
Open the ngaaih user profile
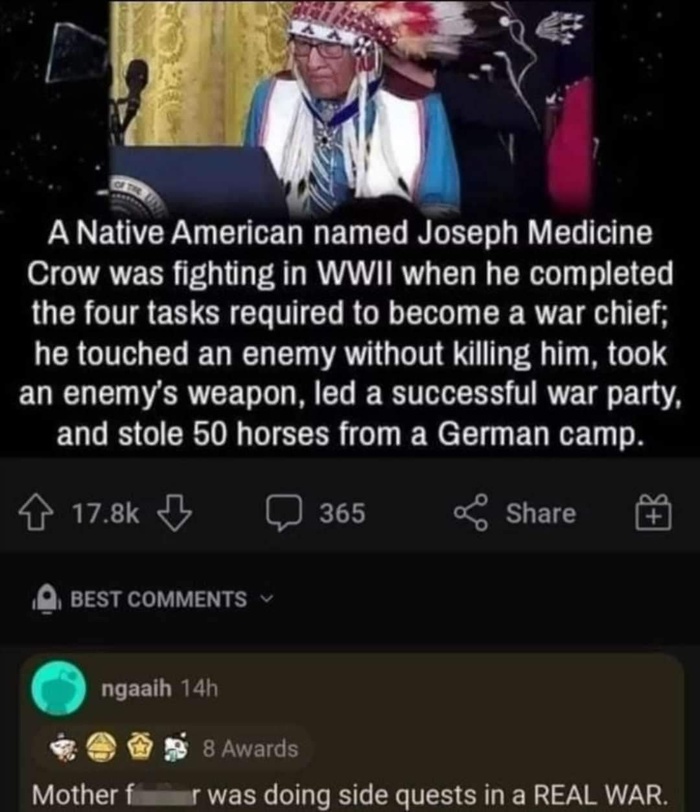pos(137,688)
